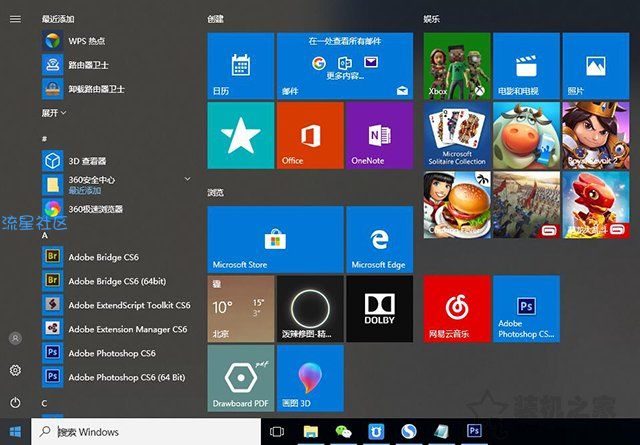Focus the 搜索 Windows search box
The image size is (640, 445).
click(x=146, y=432)
